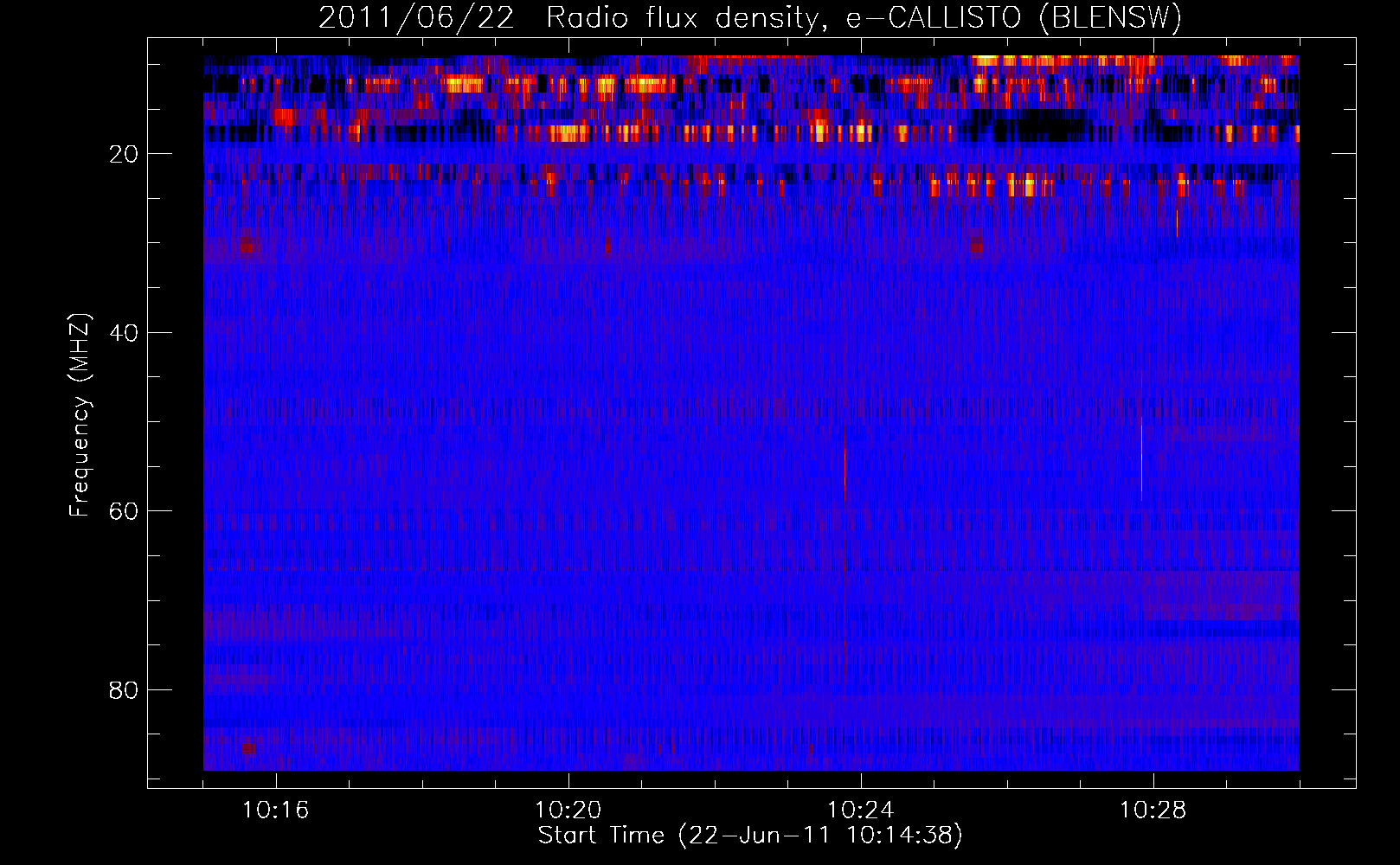The height and width of the screenshot is (865, 1400).
Task: Click the thin red vertical spike before 10:24
Action: 844,463
